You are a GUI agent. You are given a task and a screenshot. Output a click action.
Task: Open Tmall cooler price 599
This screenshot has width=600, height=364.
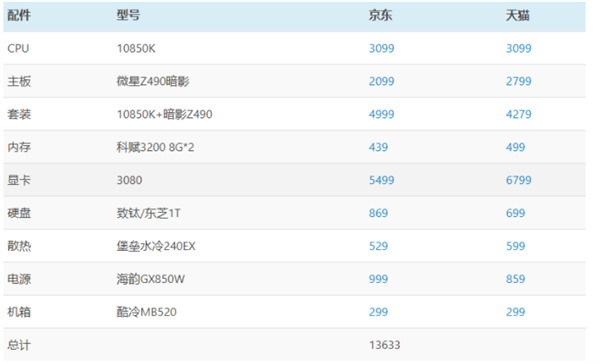(x=515, y=246)
